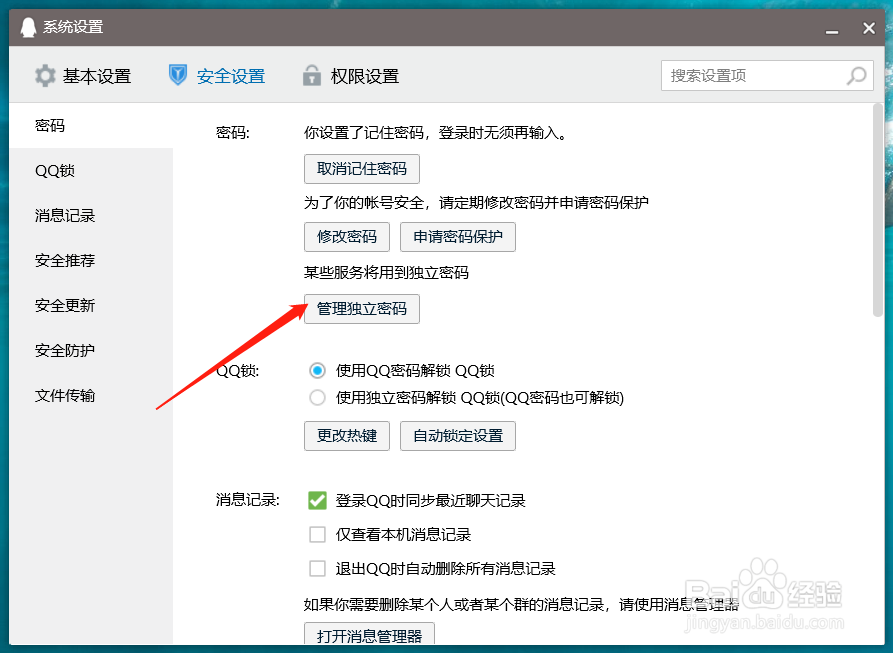This screenshot has width=893, height=653.
Task: Select 文件传输 in the left sidebar
Action: pyautogui.click(x=91, y=396)
